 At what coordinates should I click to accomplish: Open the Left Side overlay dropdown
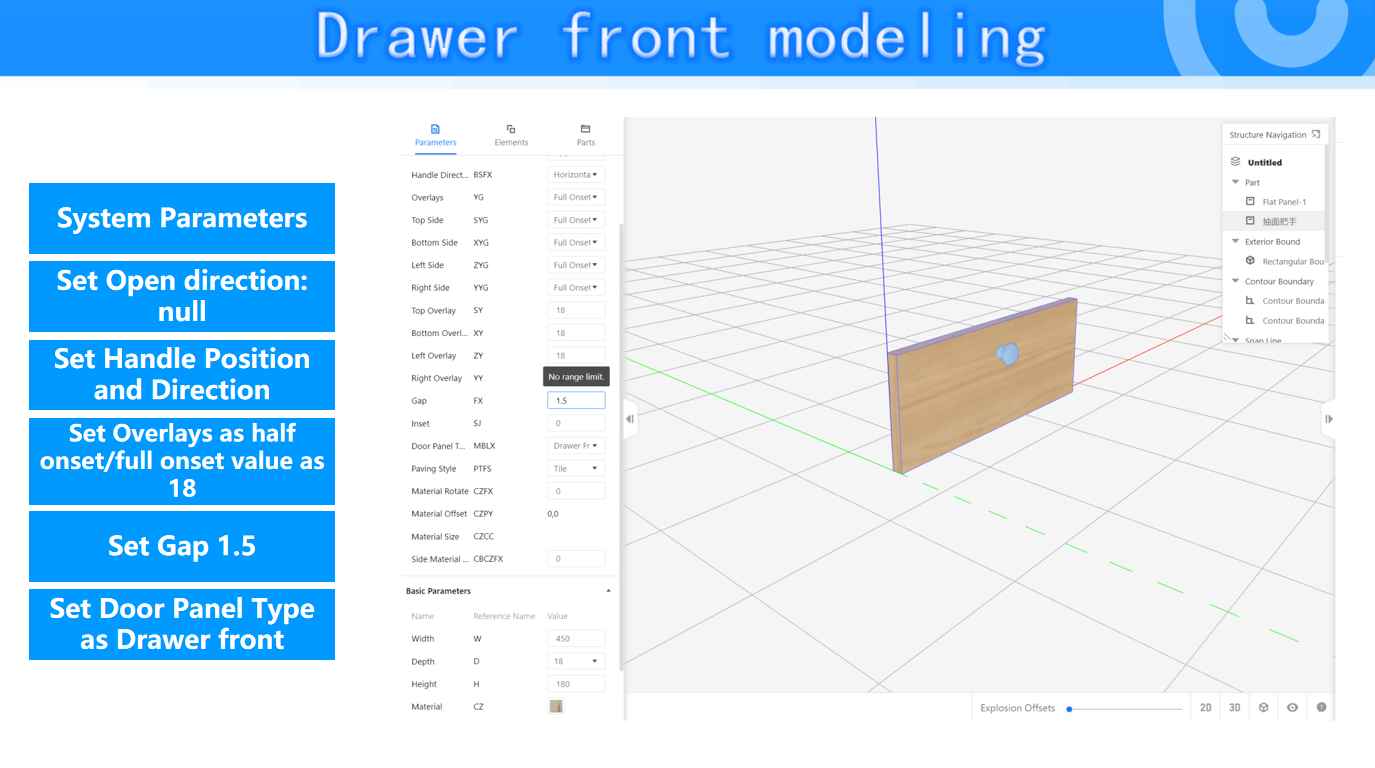click(x=576, y=265)
